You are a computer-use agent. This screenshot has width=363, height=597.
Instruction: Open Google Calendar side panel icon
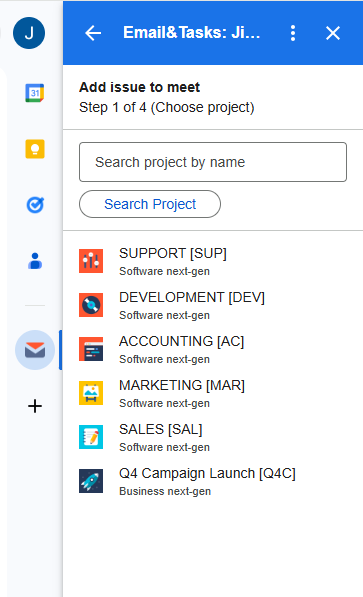tap(35, 93)
